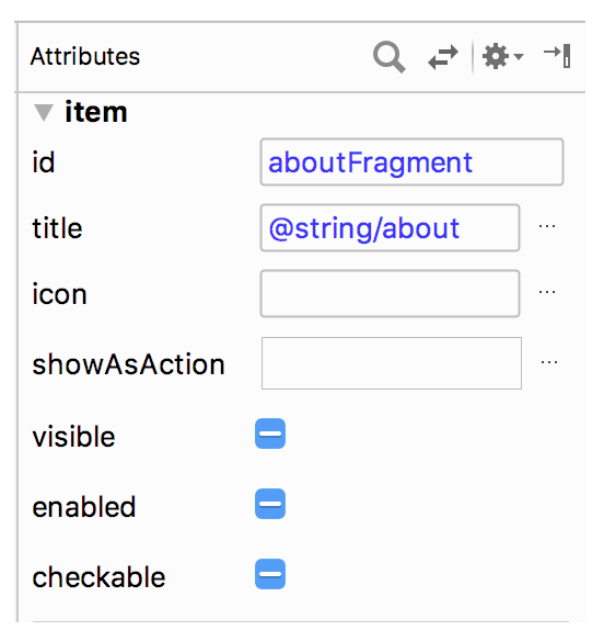Open showAsAction options ellipsis
The width and height of the screenshot is (612, 640).
pyautogui.click(x=549, y=362)
